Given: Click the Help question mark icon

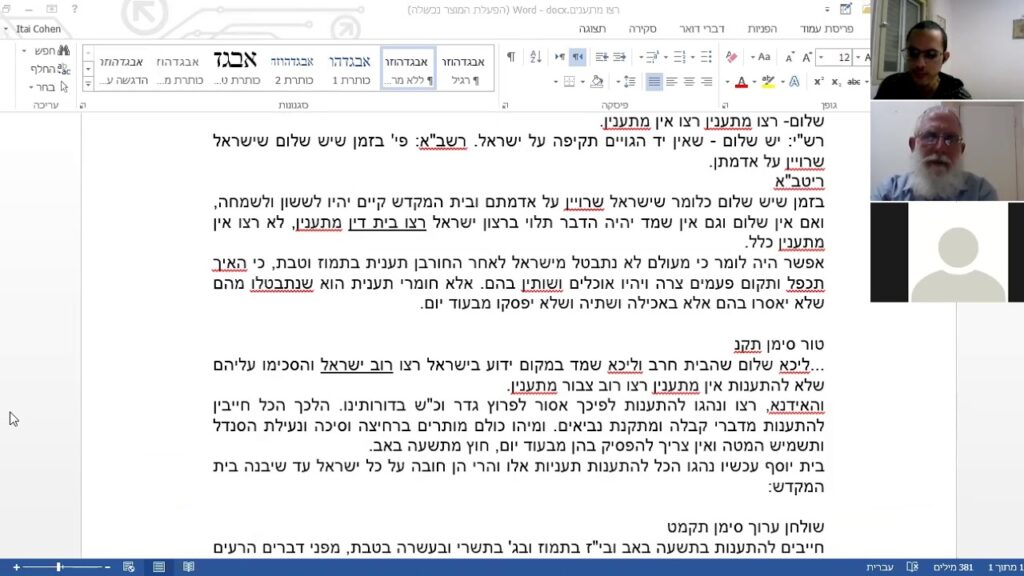Looking at the screenshot, I should [x=74, y=9].
